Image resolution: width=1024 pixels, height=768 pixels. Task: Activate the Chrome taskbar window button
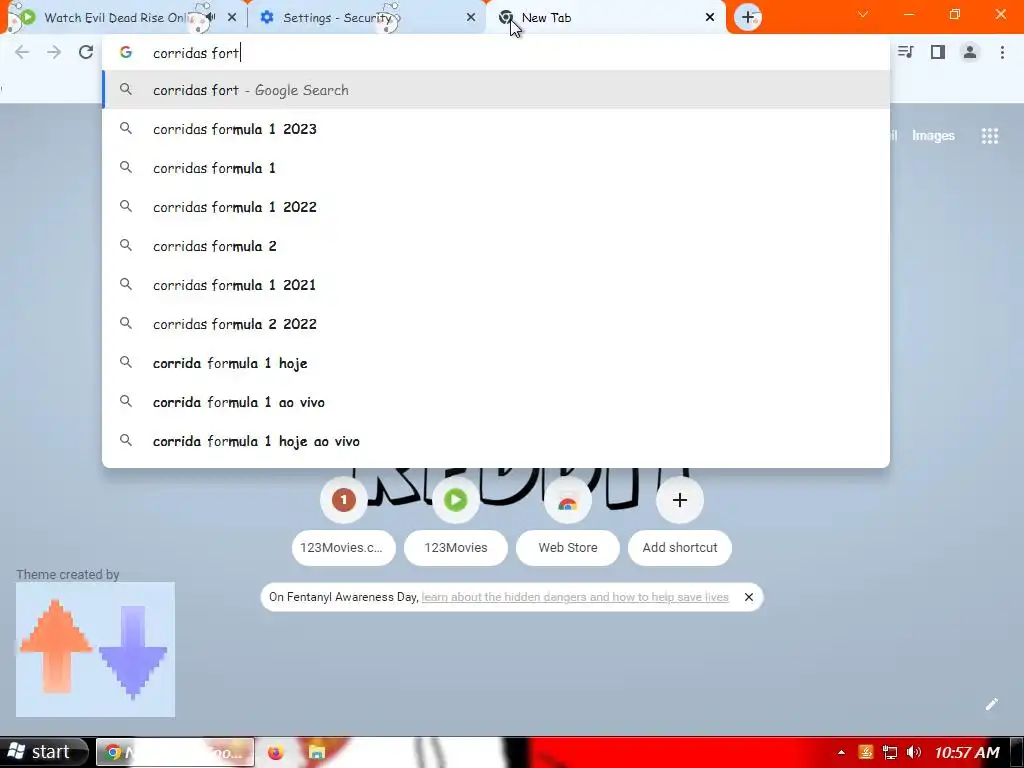175,752
